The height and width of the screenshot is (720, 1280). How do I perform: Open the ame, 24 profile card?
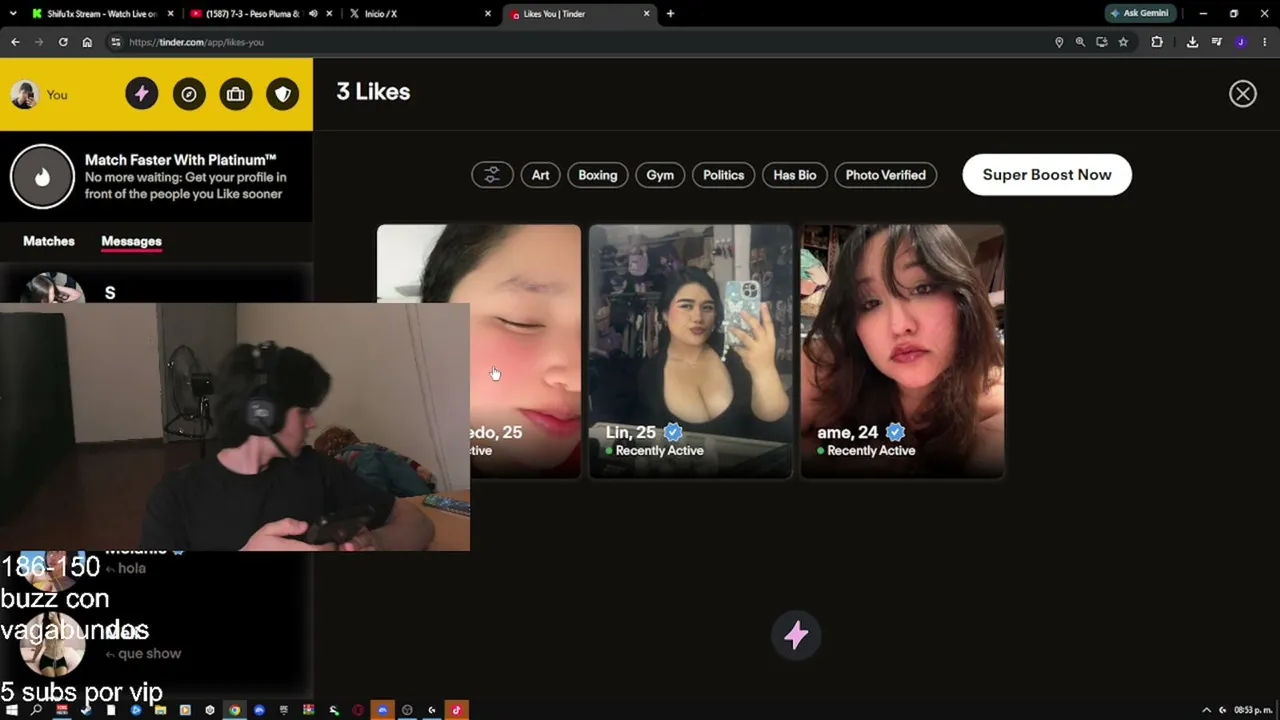click(x=903, y=351)
